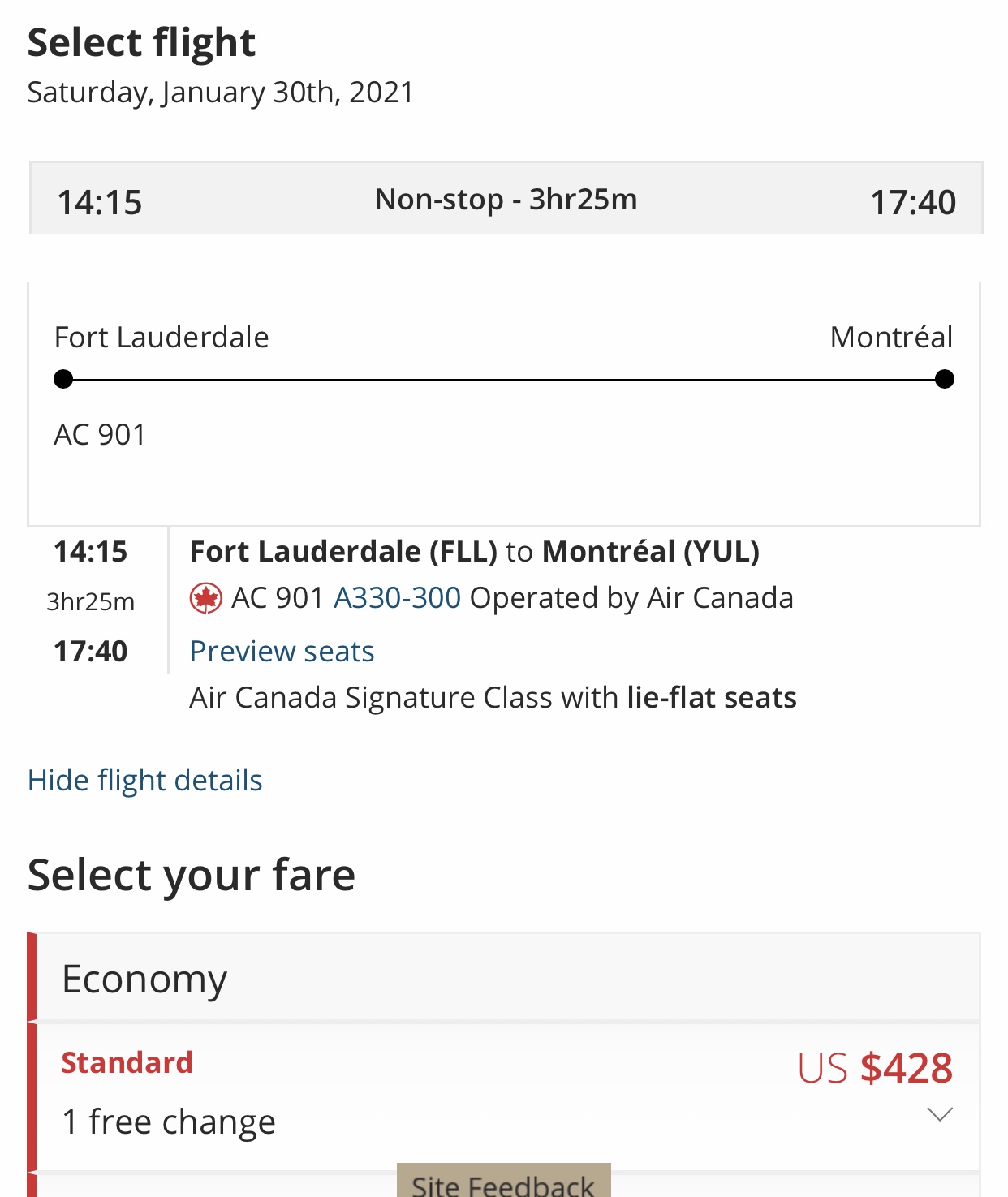1008x1197 pixels.
Task: Expand the Standard fare chevron
Action: [x=939, y=1114]
